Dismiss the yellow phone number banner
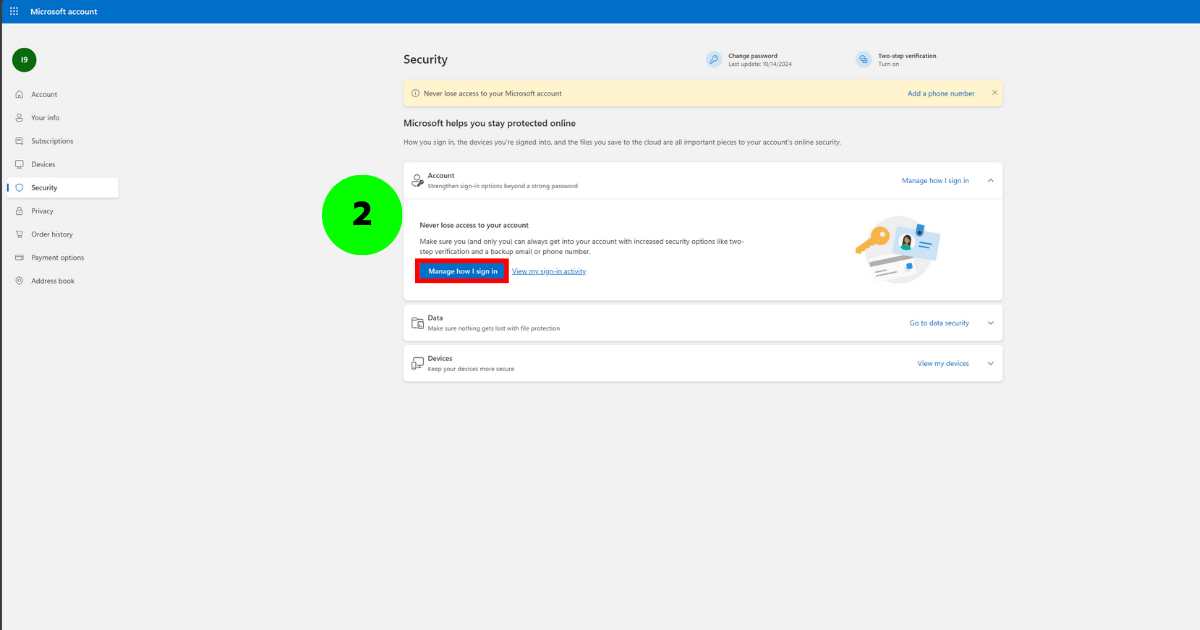This screenshot has width=1200, height=630. pos(994,93)
